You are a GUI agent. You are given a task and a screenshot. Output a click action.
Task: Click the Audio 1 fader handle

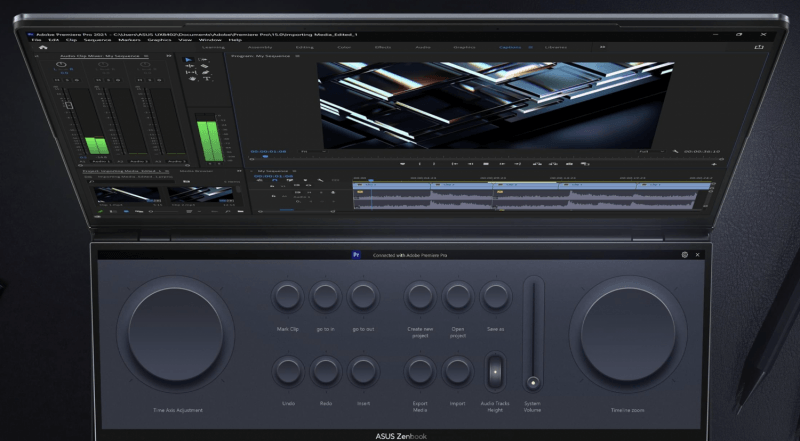coord(69,105)
